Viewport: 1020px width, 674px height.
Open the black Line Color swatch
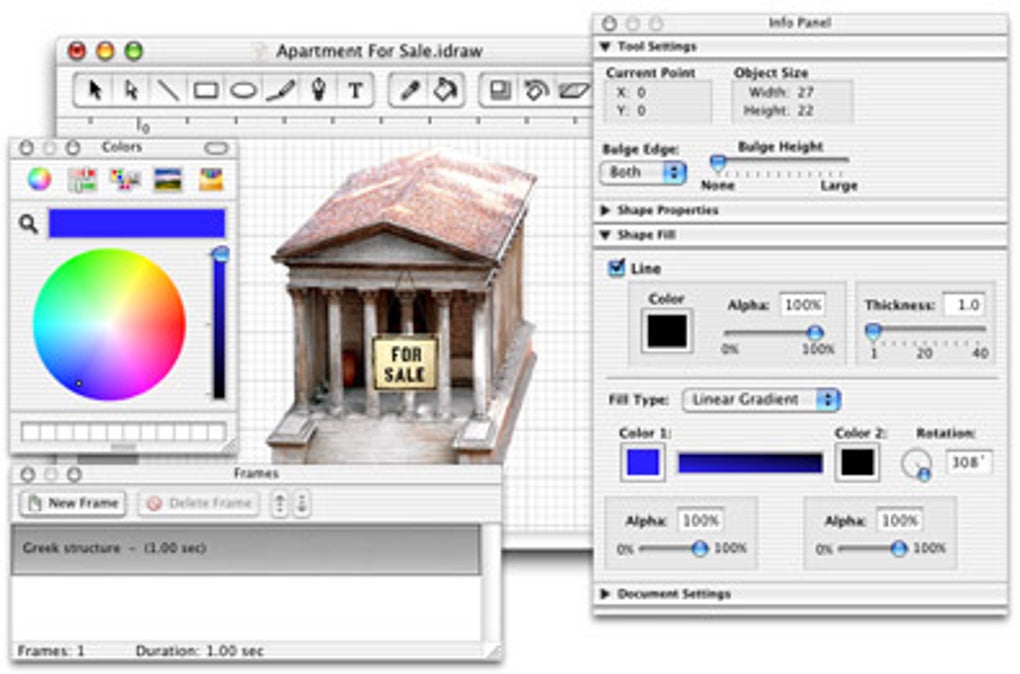coord(666,331)
